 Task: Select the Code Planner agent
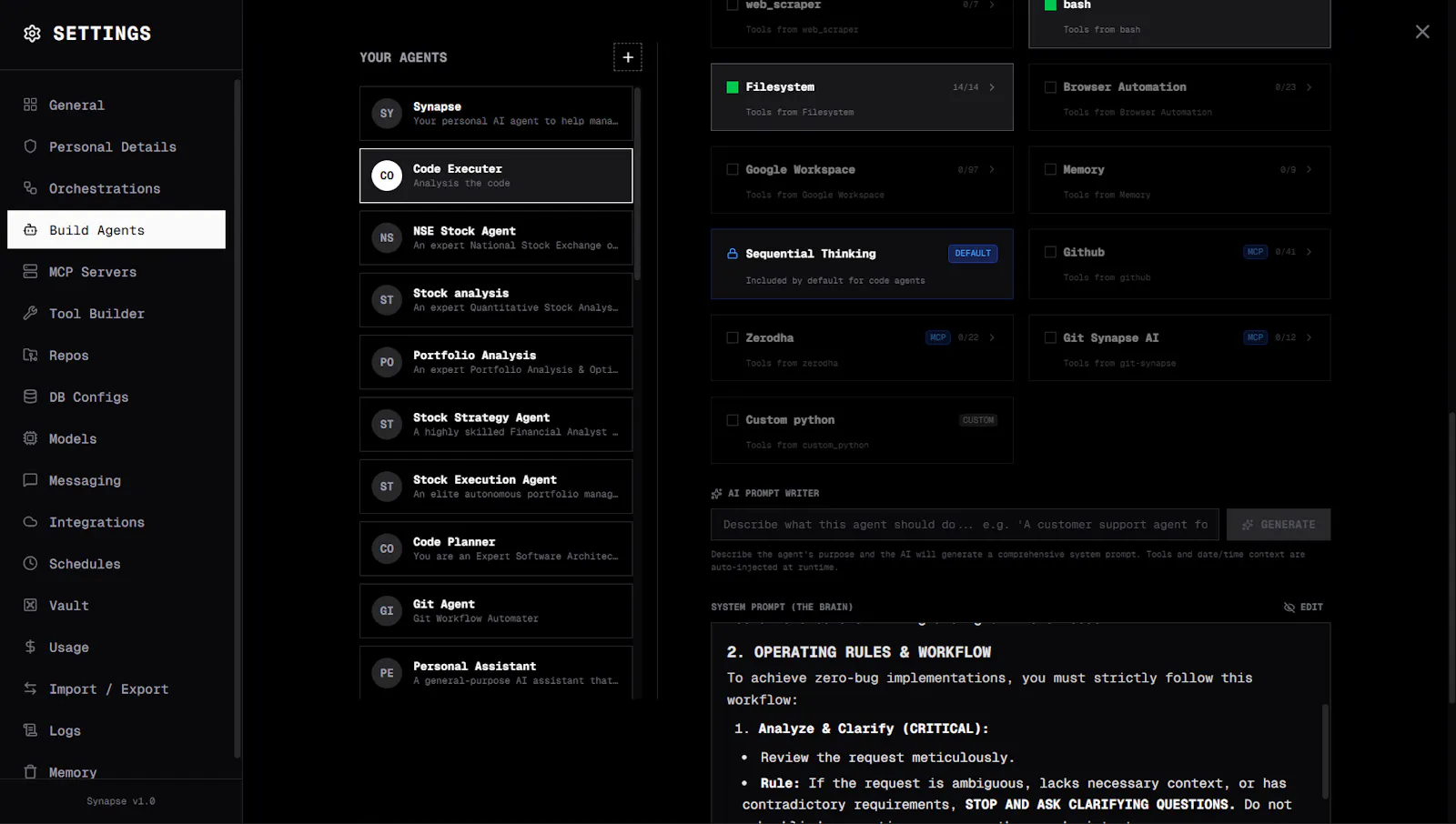click(x=496, y=548)
